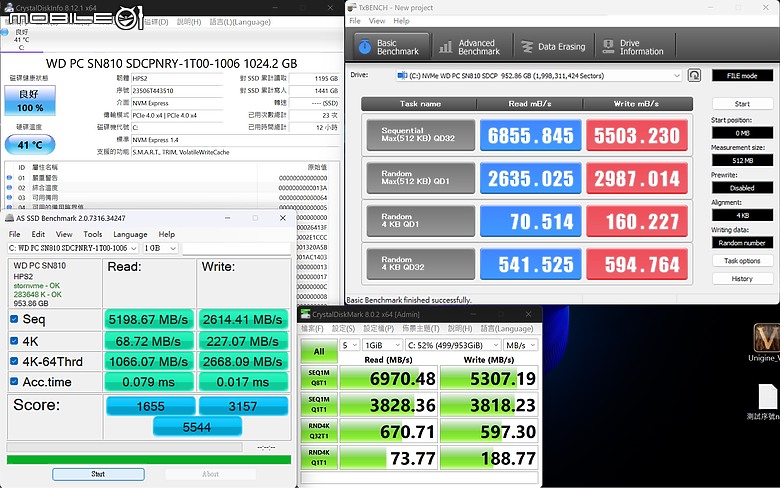Image resolution: width=780 pixels, height=488 pixels.
Task: Click the Alignment 4 KB field
Action: [742, 215]
